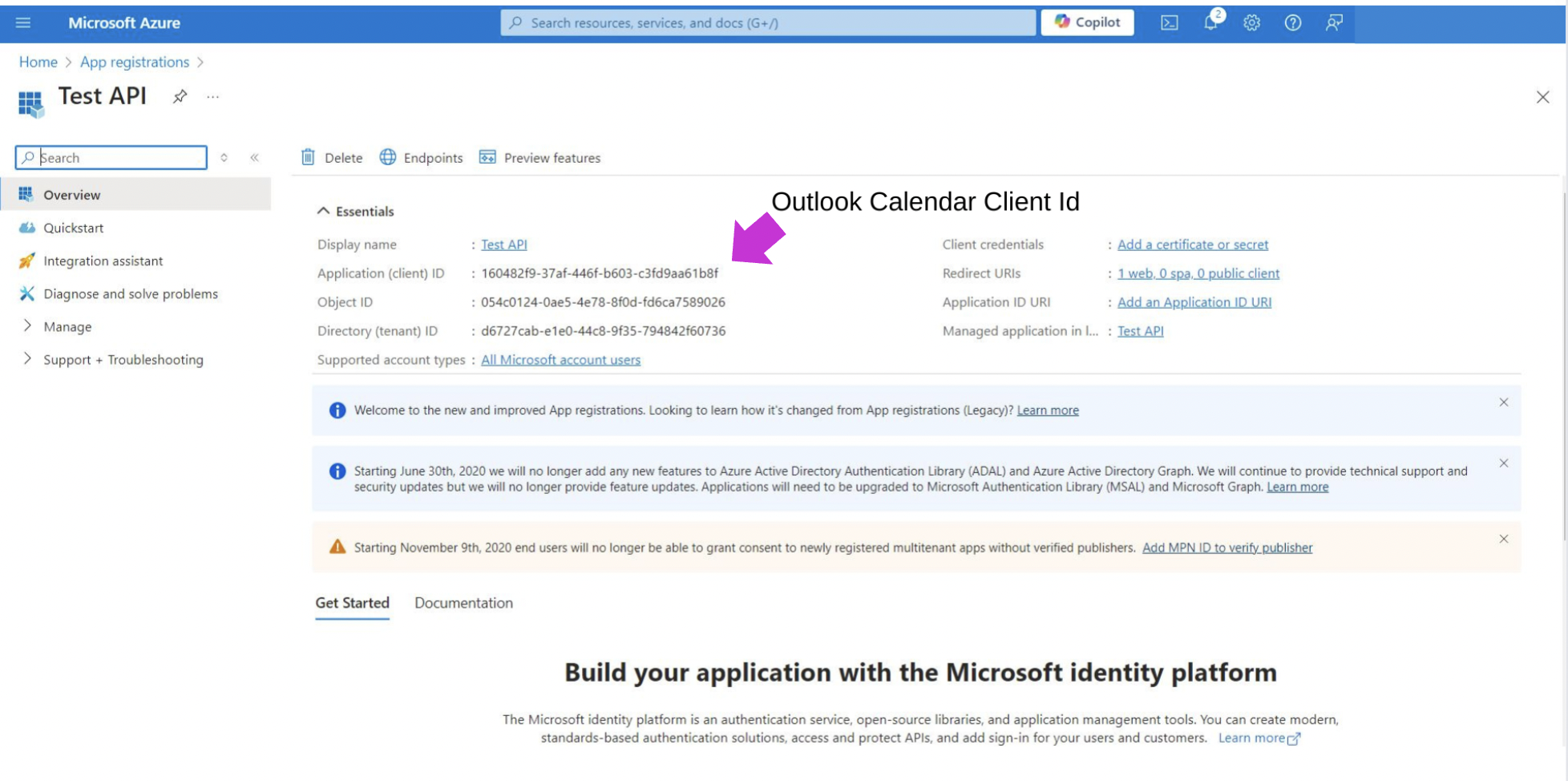Viewport: 1568px width, 781px height.
Task: Open Cloud Shell from the top bar
Action: point(1170,23)
